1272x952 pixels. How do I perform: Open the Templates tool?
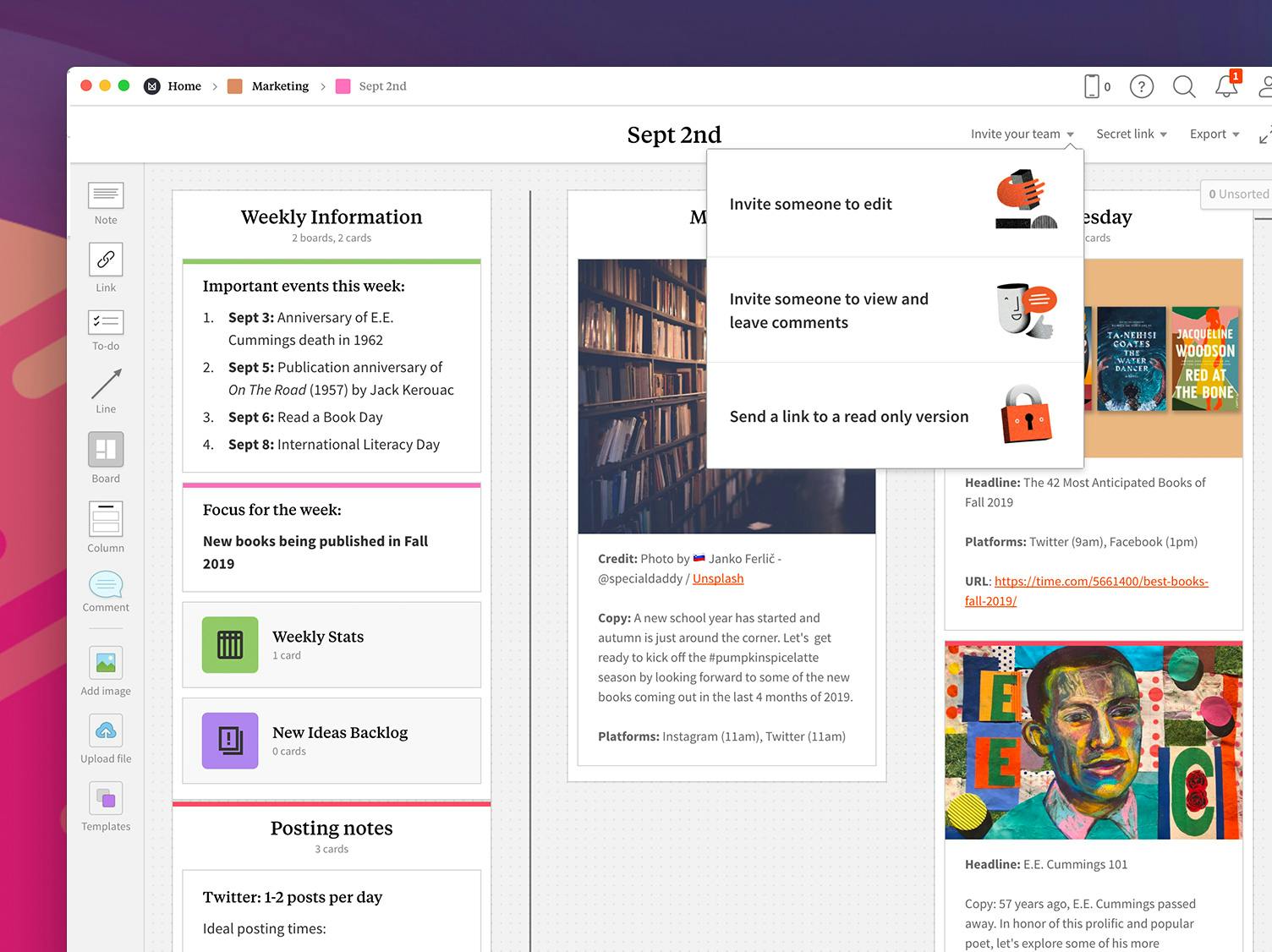click(106, 806)
